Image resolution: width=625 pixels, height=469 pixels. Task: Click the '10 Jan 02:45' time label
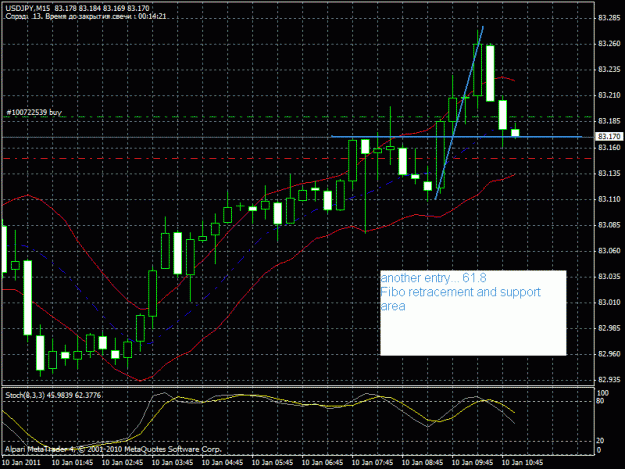[122, 463]
